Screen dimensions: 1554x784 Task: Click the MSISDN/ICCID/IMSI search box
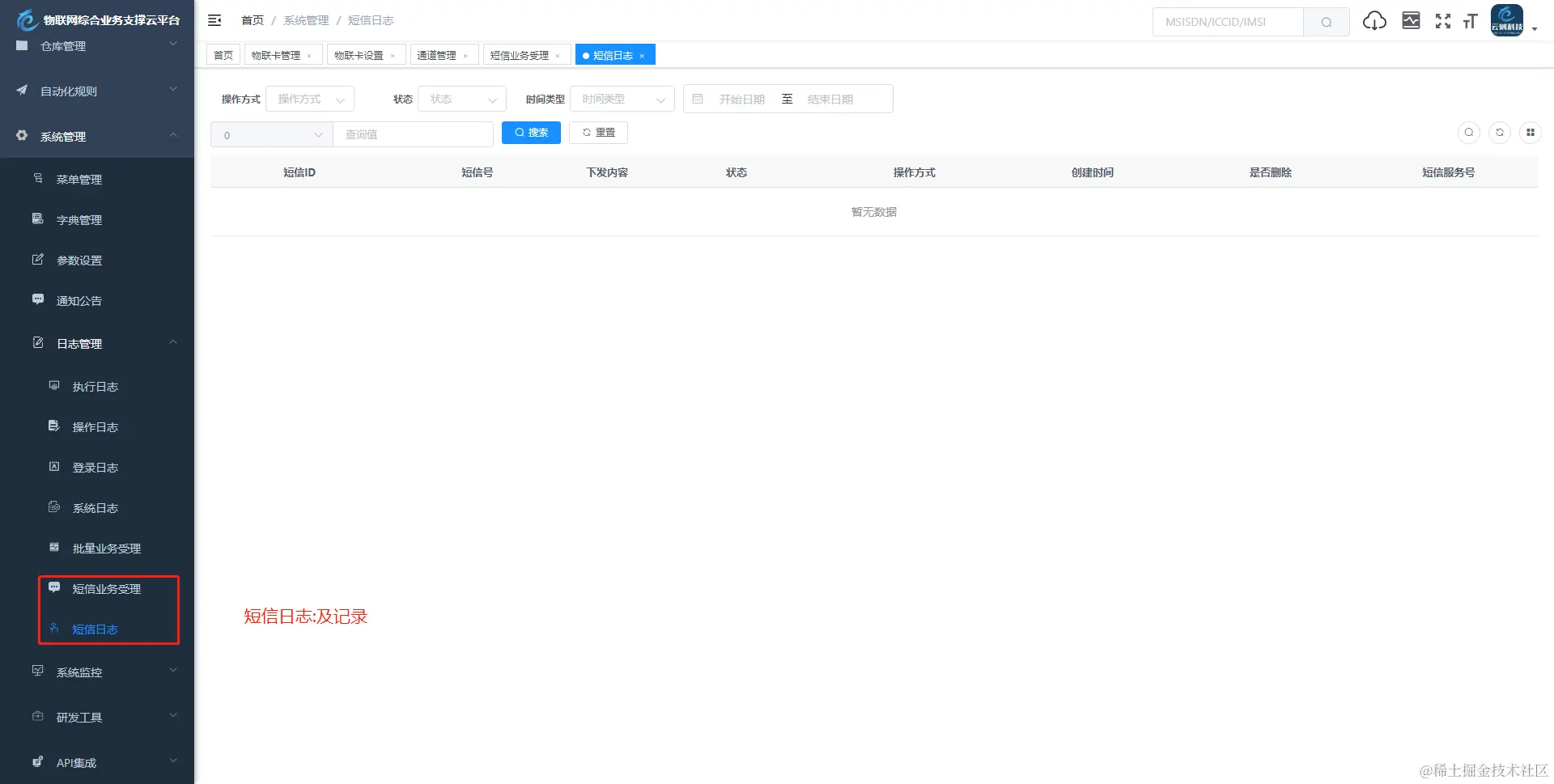pyautogui.click(x=1229, y=22)
